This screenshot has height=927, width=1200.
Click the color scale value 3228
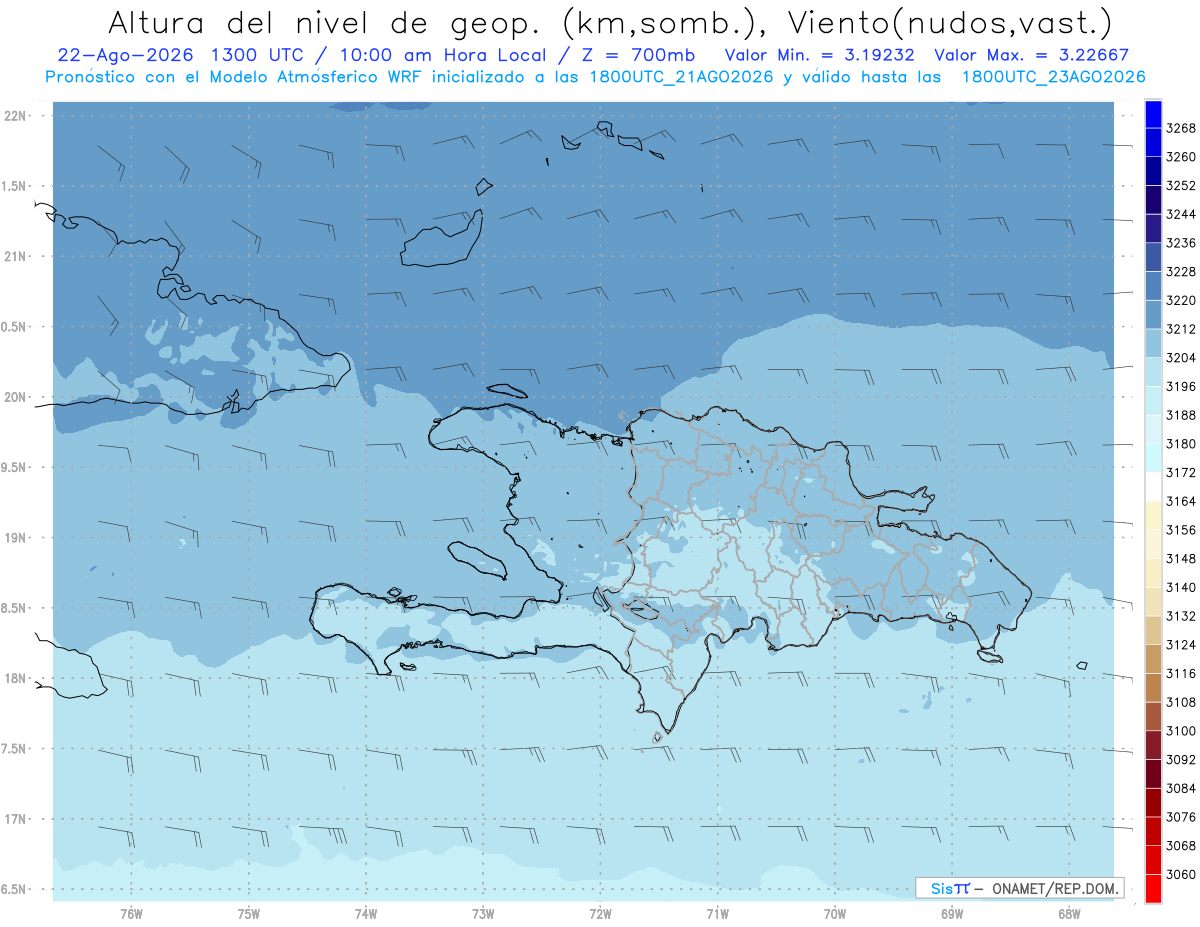pyautogui.click(x=1181, y=272)
